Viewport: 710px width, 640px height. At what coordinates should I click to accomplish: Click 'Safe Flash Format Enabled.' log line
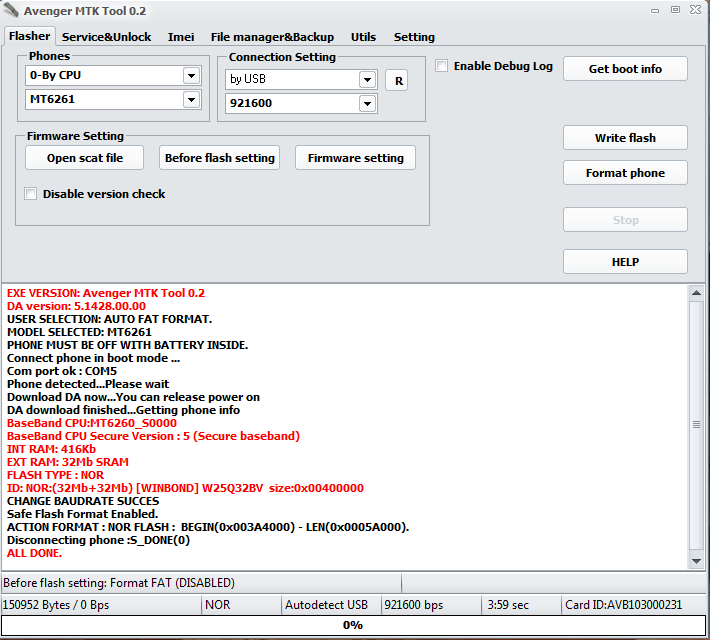[x=82, y=514]
